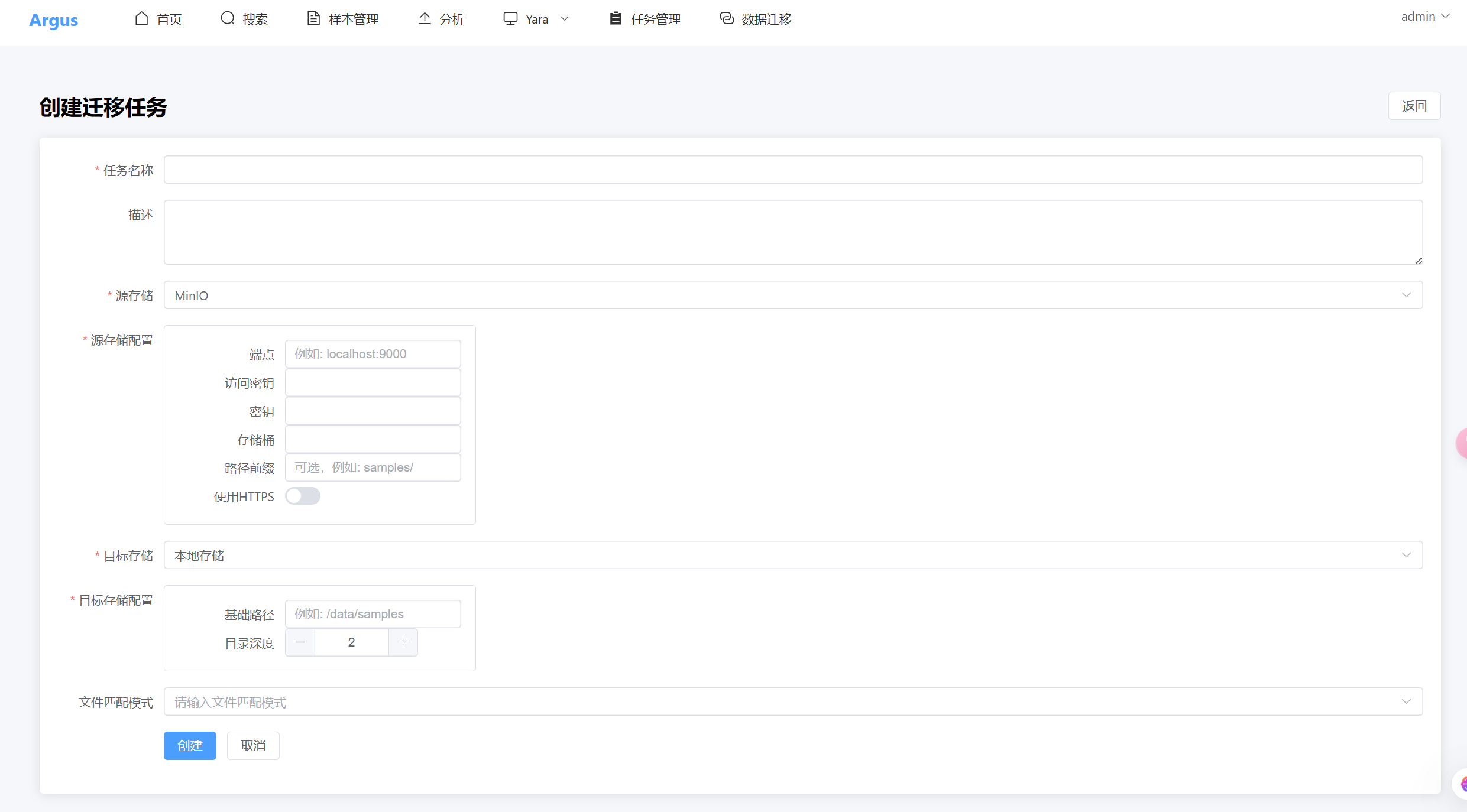
Task: Go to 数据迁移 menu item
Action: click(766, 19)
